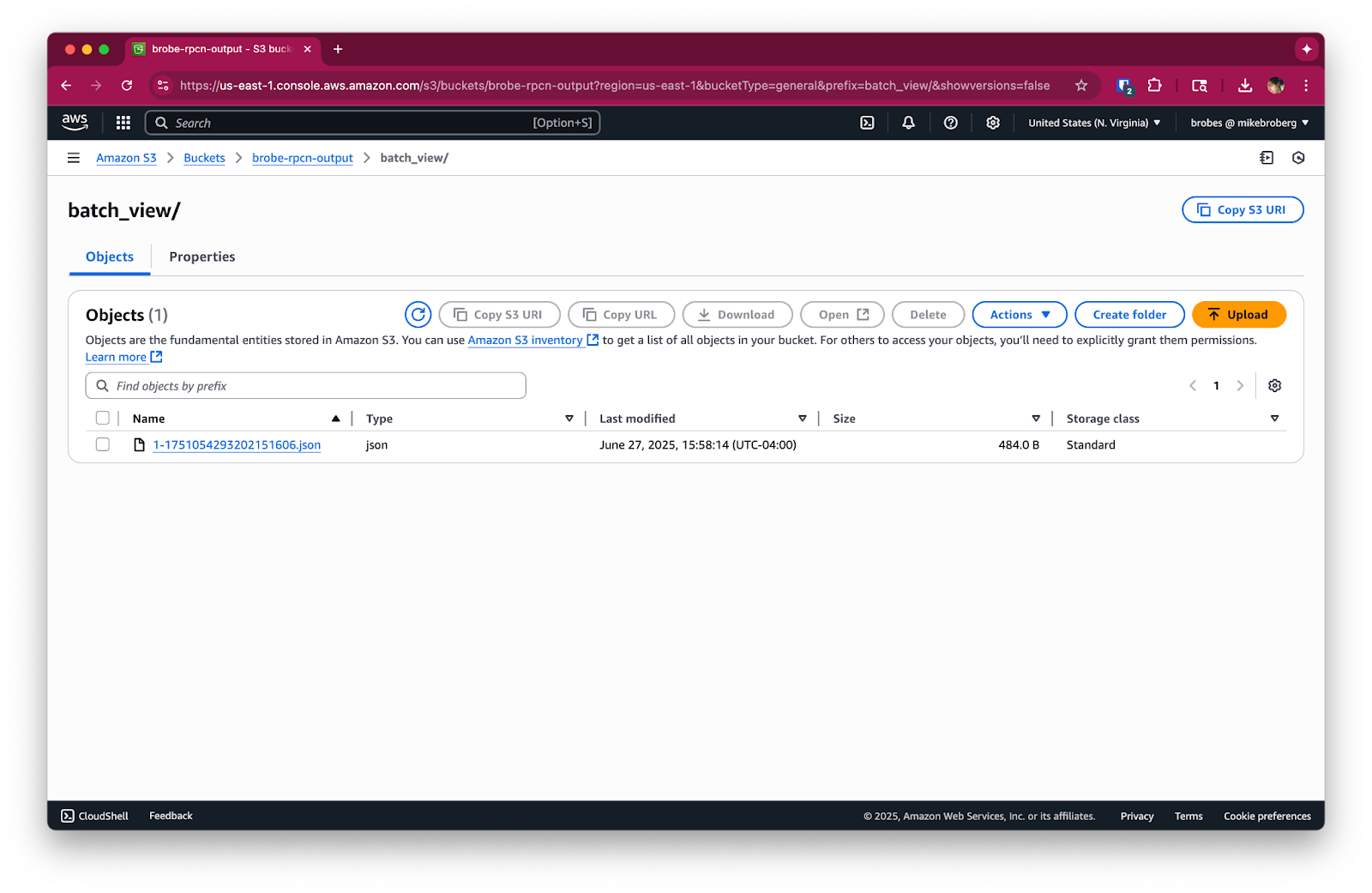
Task: Select the checkbox for 1-1751054293202151606.json
Action: [x=102, y=444]
